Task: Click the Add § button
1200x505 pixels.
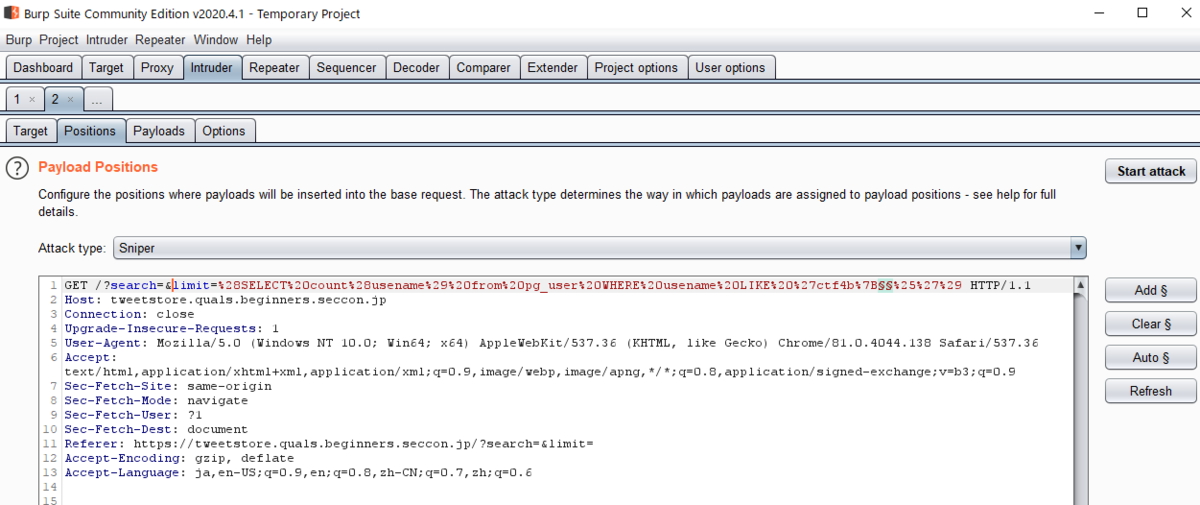Action: 1151,290
